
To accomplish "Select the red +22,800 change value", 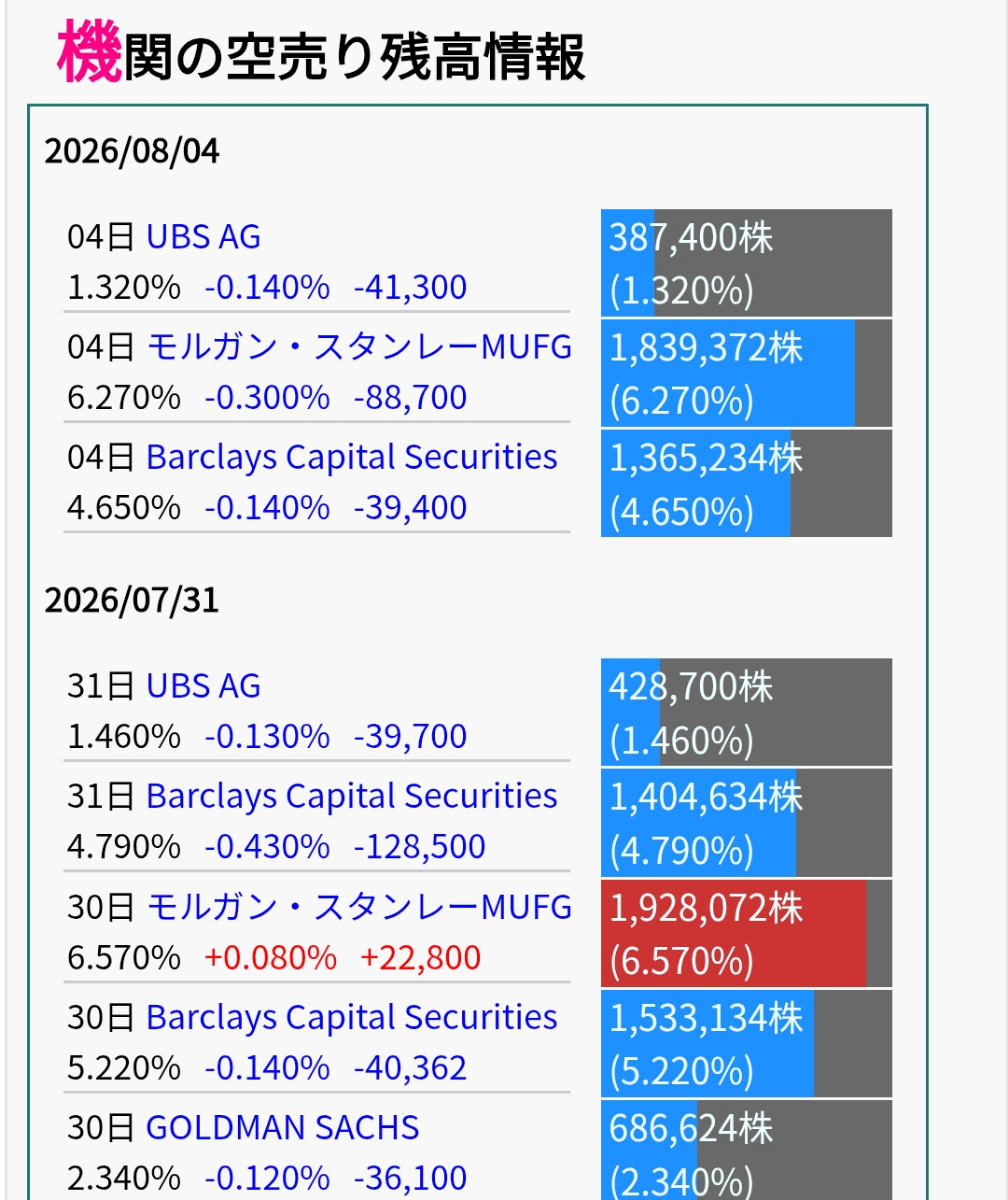I will [420, 958].
